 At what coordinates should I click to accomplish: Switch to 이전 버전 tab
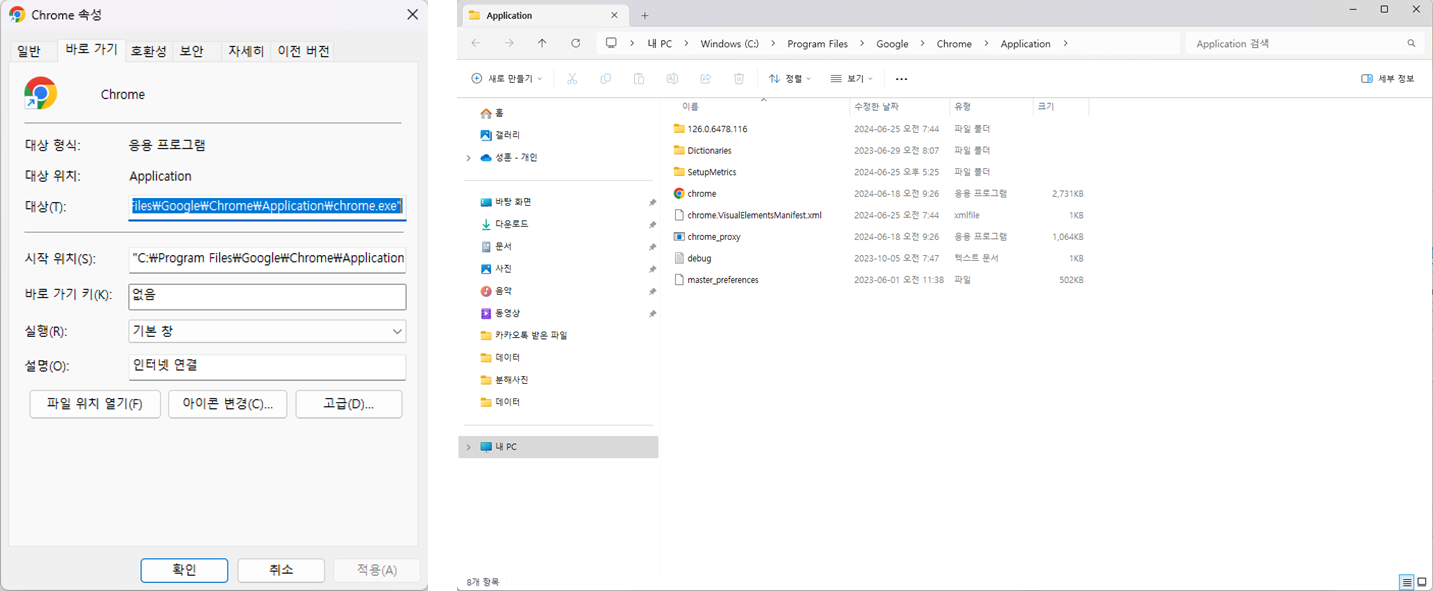(x=304, y=51)
